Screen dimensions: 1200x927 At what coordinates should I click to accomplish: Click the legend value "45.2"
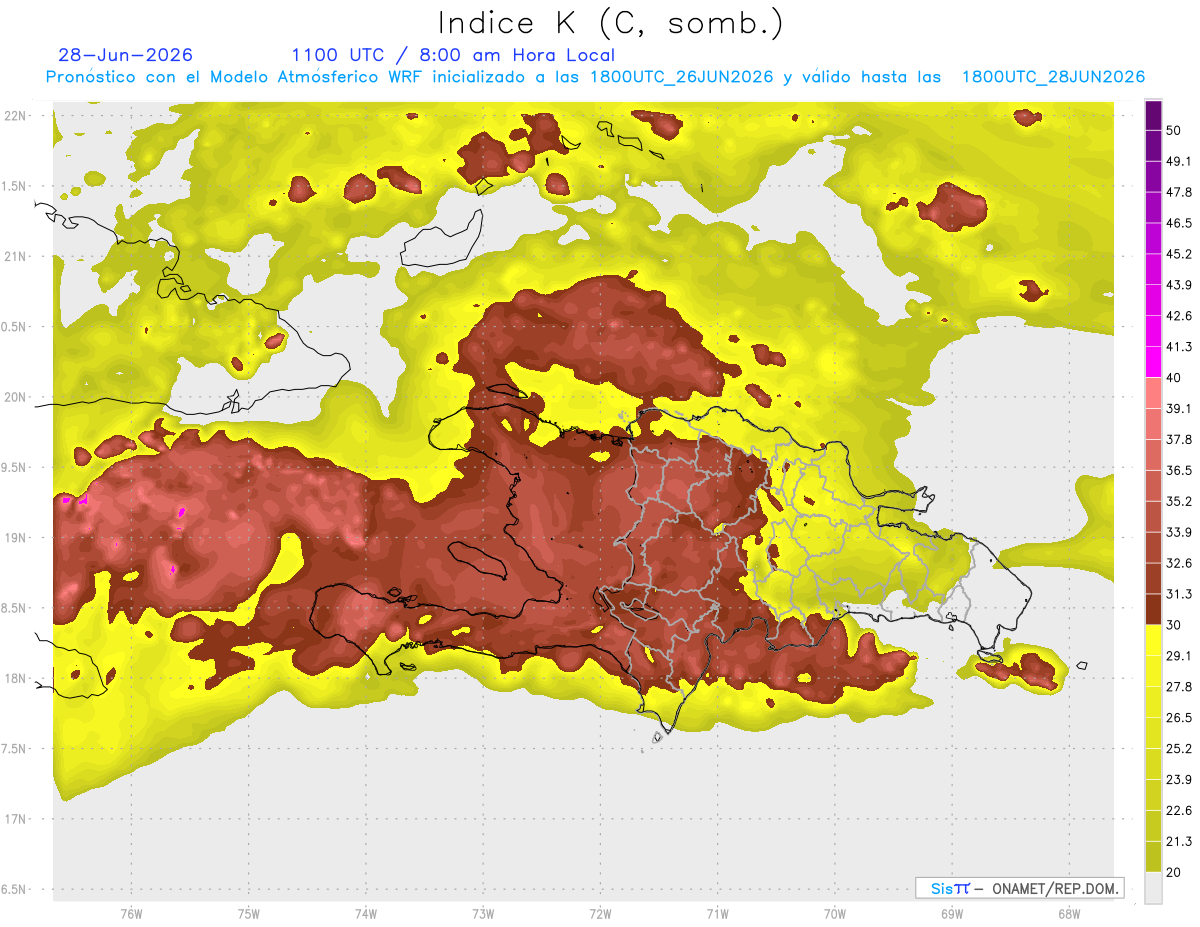1179,254
